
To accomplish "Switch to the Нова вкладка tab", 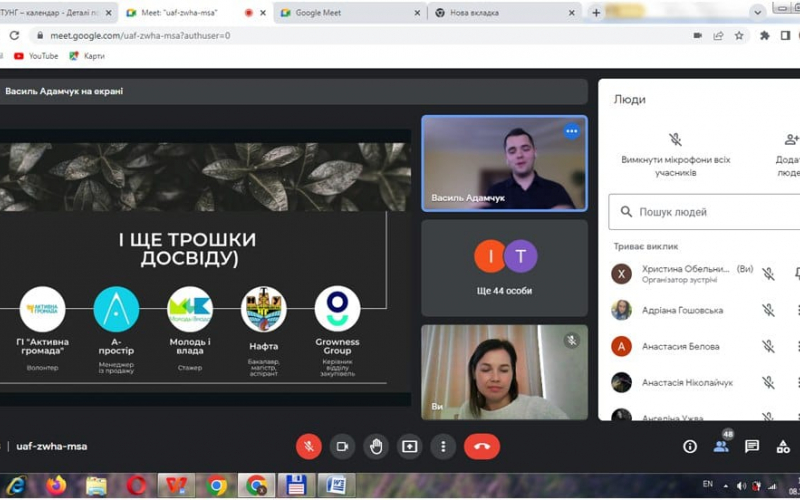I will coord(505,13).
